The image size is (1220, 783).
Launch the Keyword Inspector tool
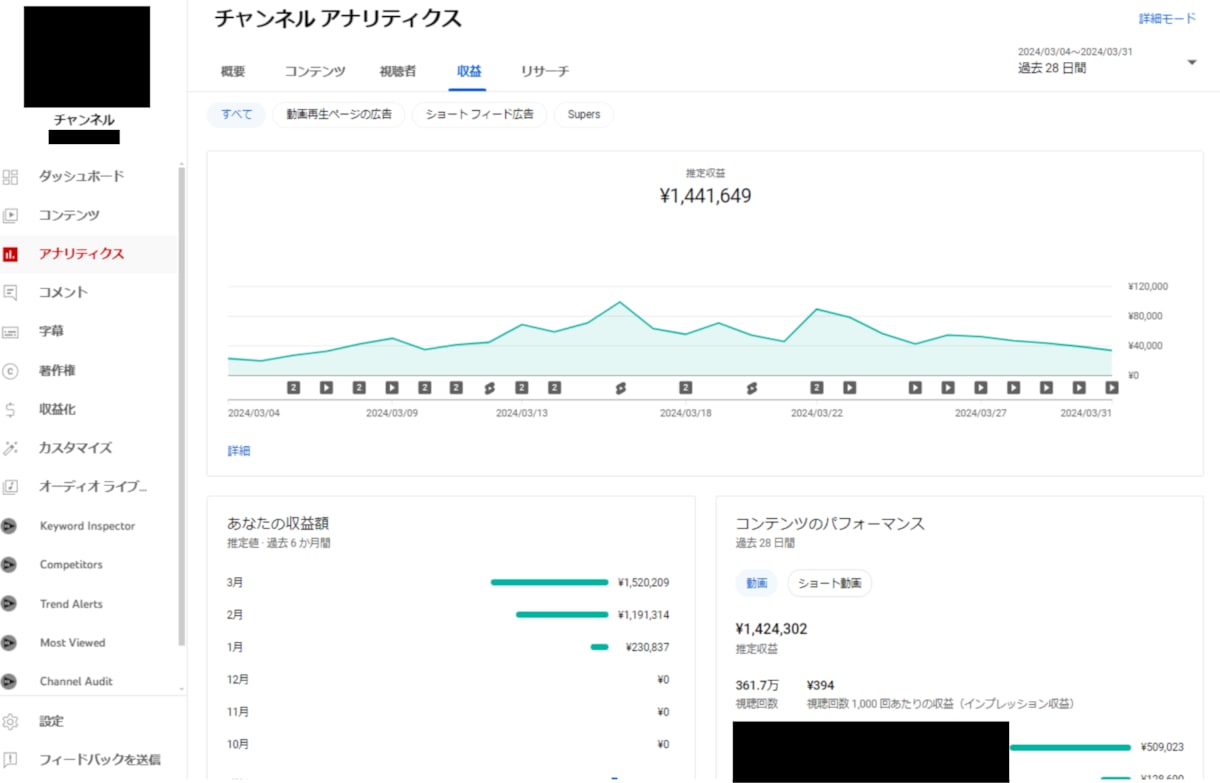point(87,526)
